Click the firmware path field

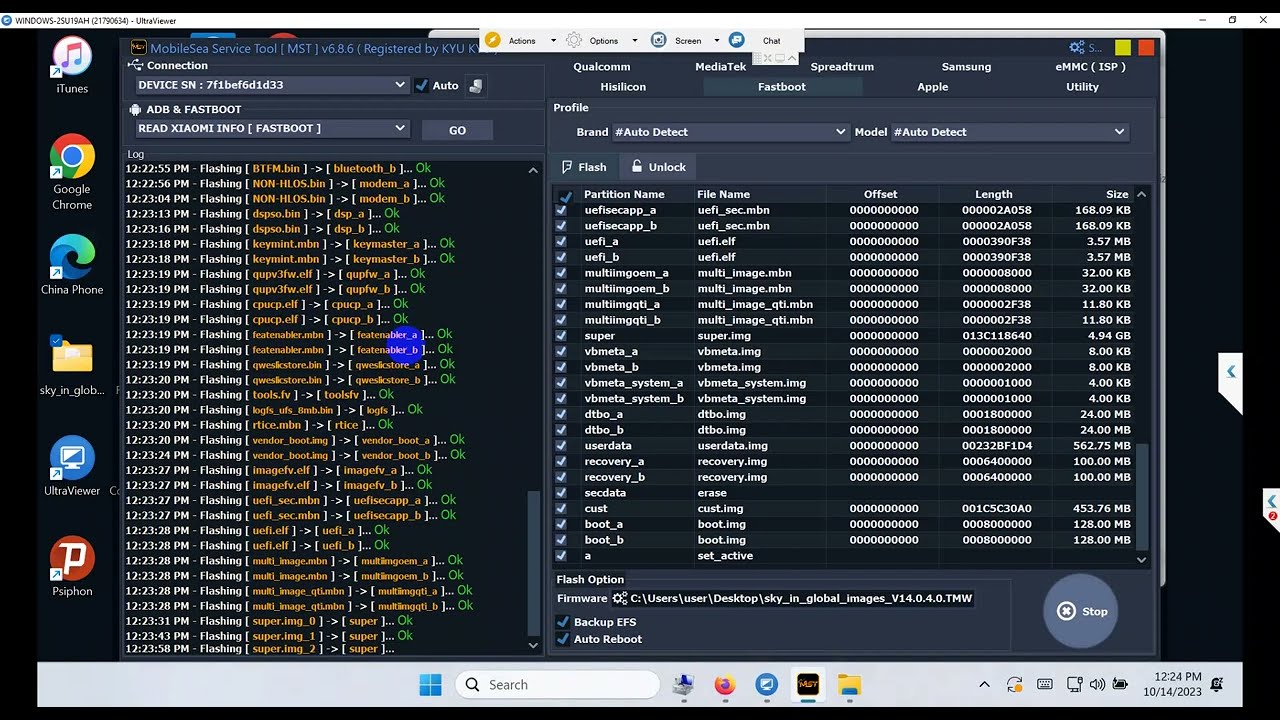tap(800, 598)
